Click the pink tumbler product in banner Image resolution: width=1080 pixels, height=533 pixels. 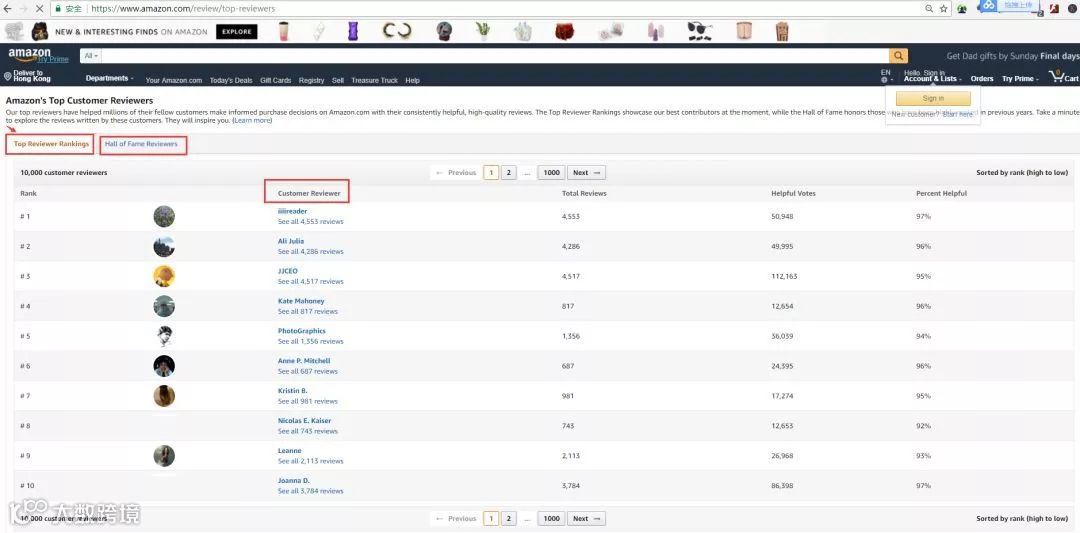pyautogui.click(x=284, y=32)
